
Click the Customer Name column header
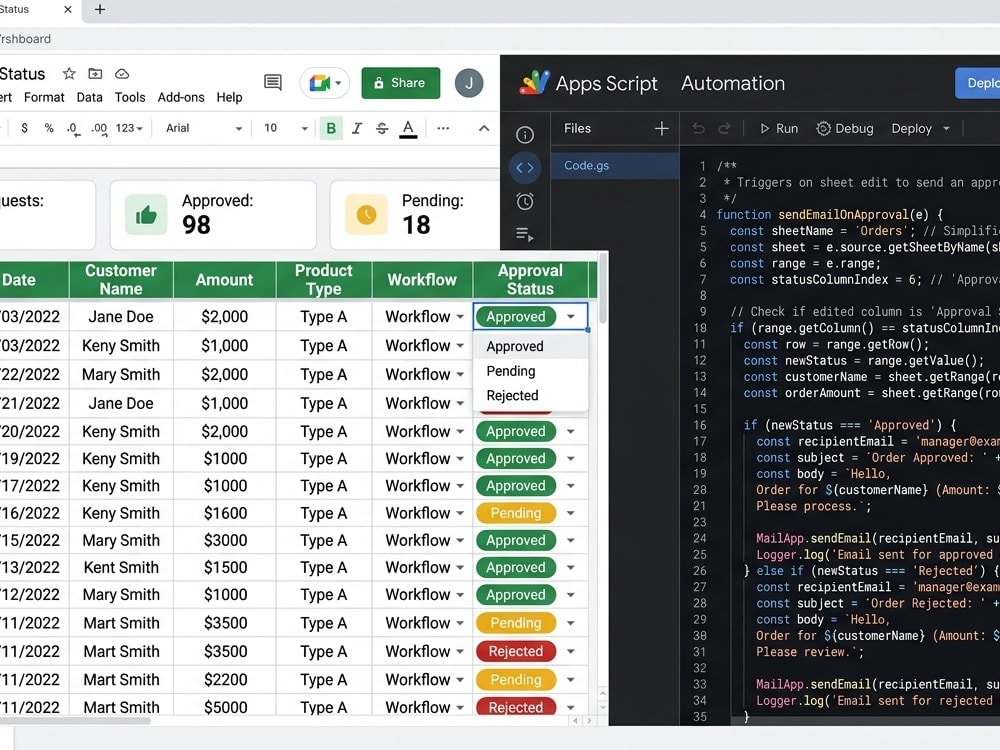(121, 280)
